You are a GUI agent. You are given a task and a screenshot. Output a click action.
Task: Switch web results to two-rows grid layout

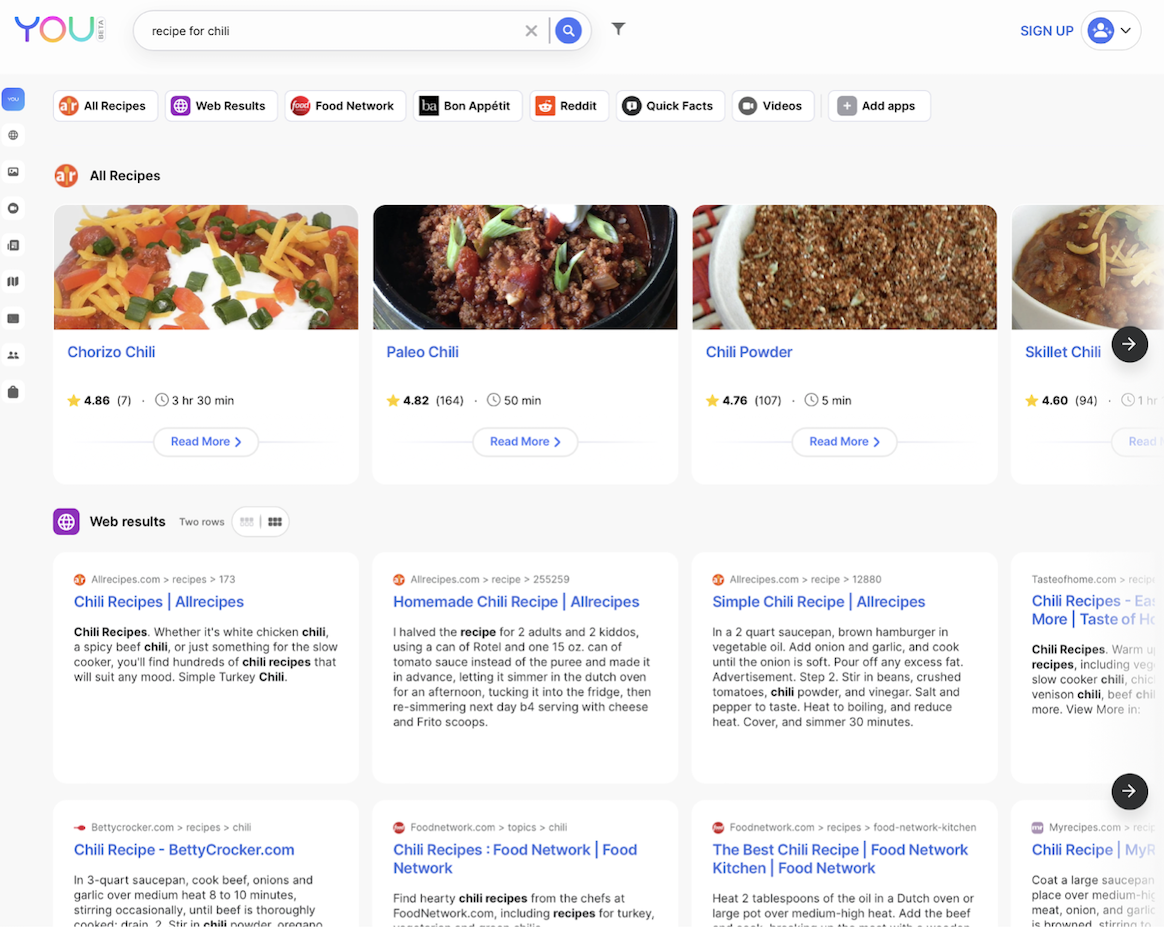[275, 522]
